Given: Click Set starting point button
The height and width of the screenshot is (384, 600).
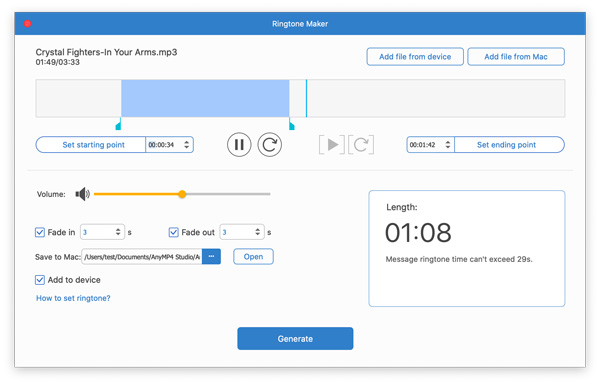Looking at the screenshot, I should [x=91, y=145].
